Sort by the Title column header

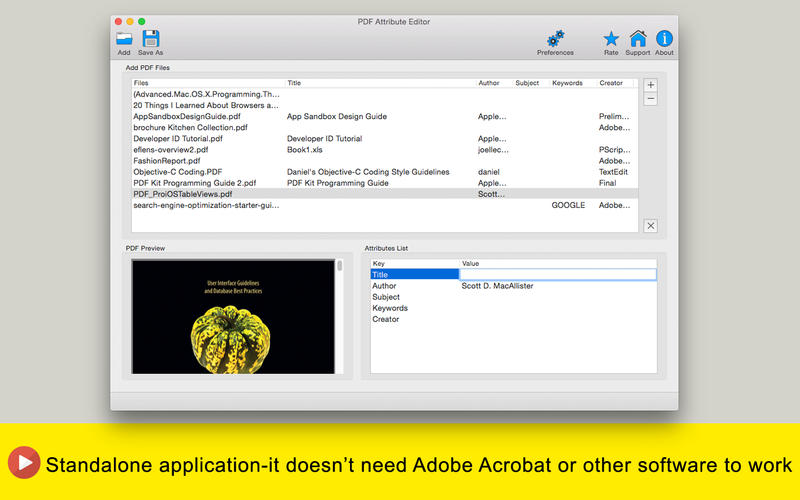coord(380,83)
